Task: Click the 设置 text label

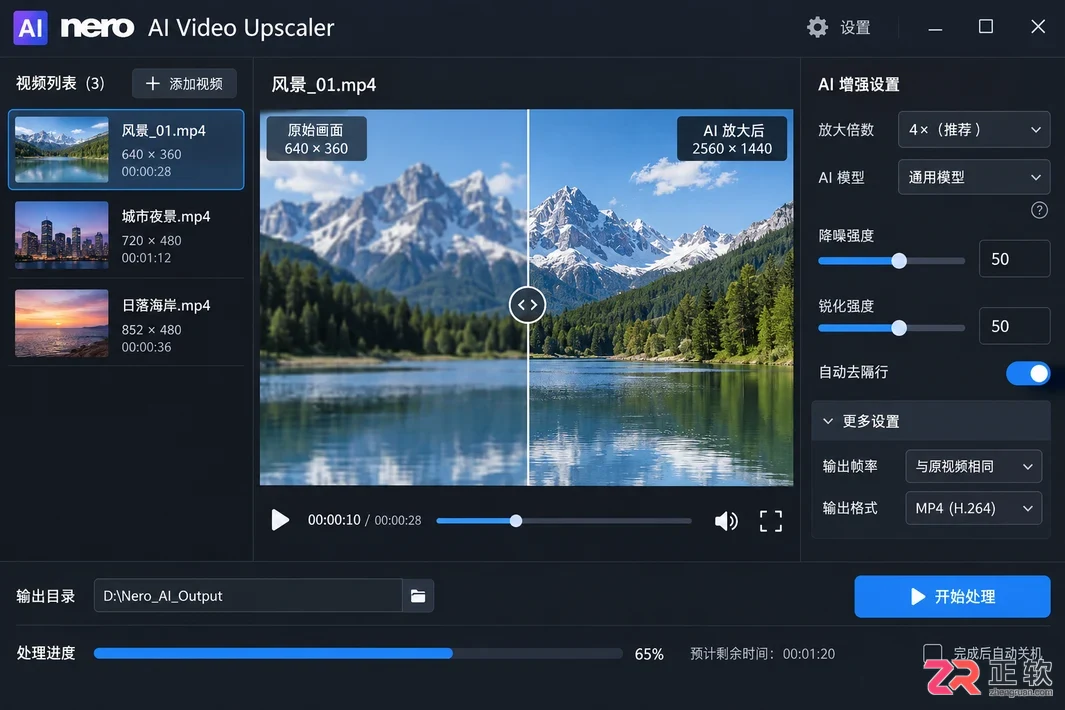Action: coord(855,28)
